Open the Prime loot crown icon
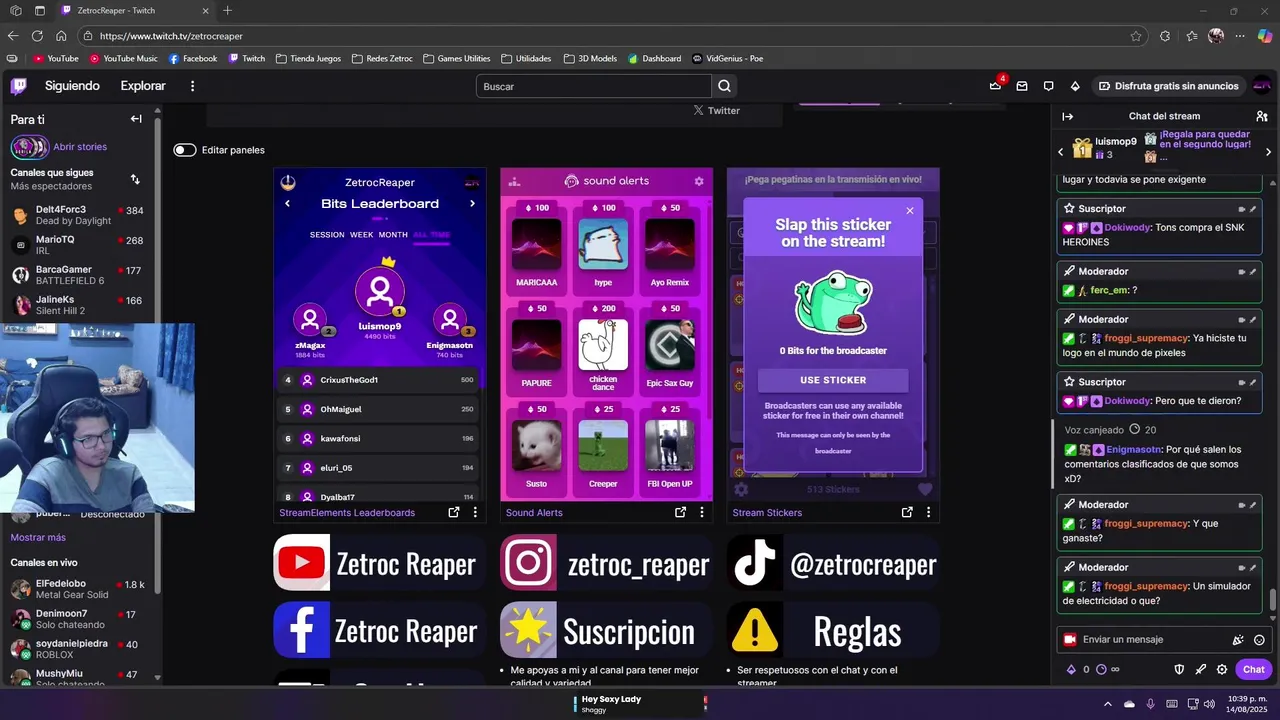Viewport: 1280px width, 720px height. click(x=995, y=86)
